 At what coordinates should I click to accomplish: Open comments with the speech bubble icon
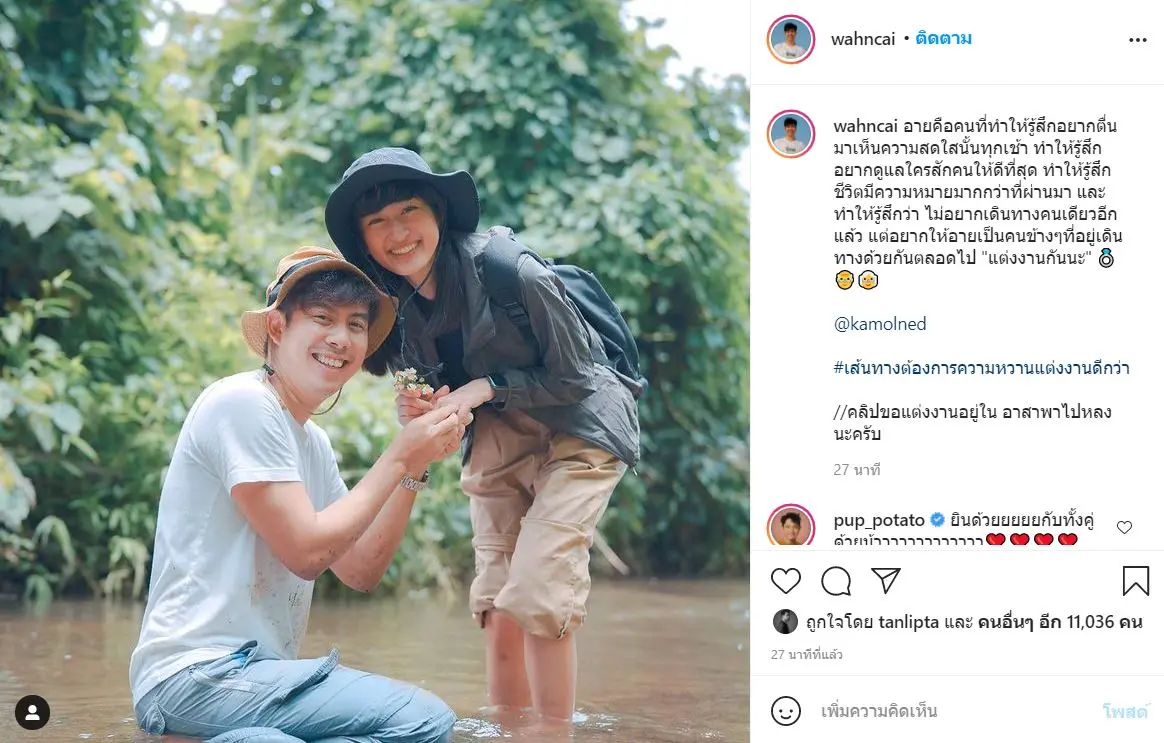(836, 581)
